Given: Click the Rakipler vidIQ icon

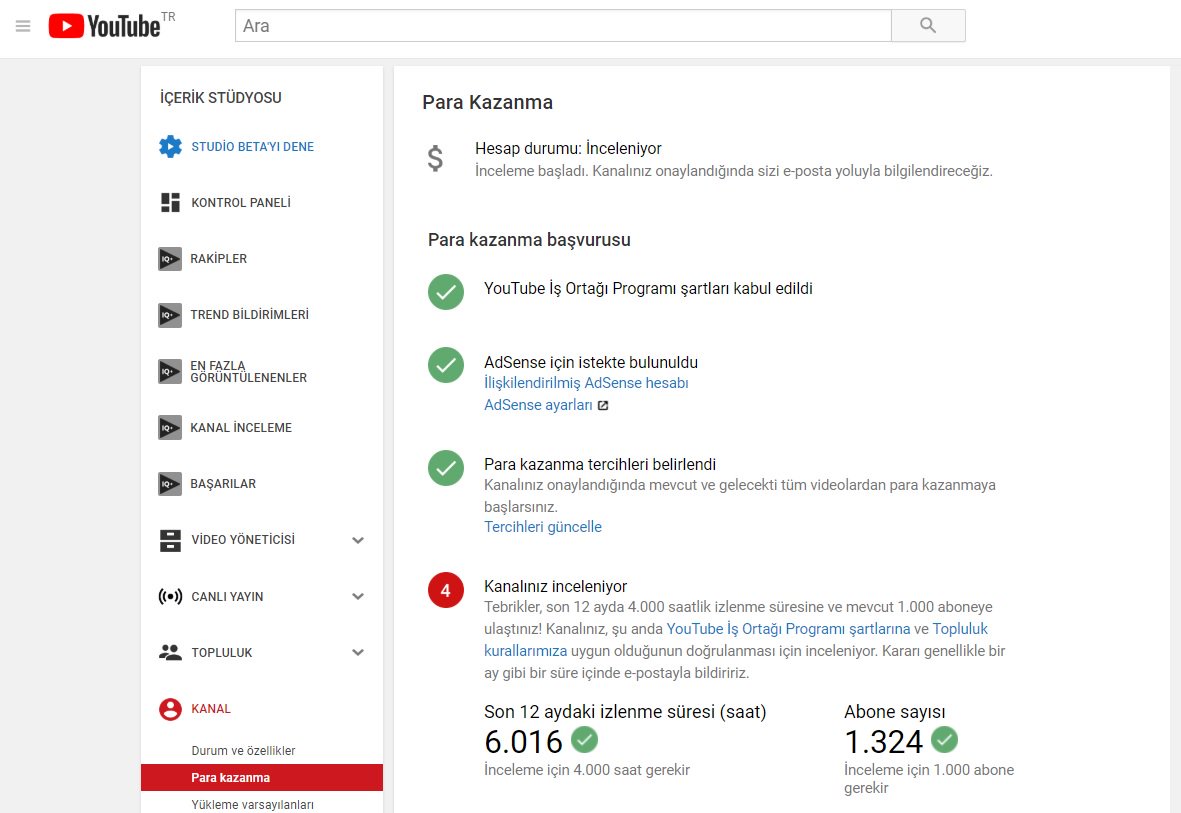Looking at the screenshot, I should click(169, 258).
